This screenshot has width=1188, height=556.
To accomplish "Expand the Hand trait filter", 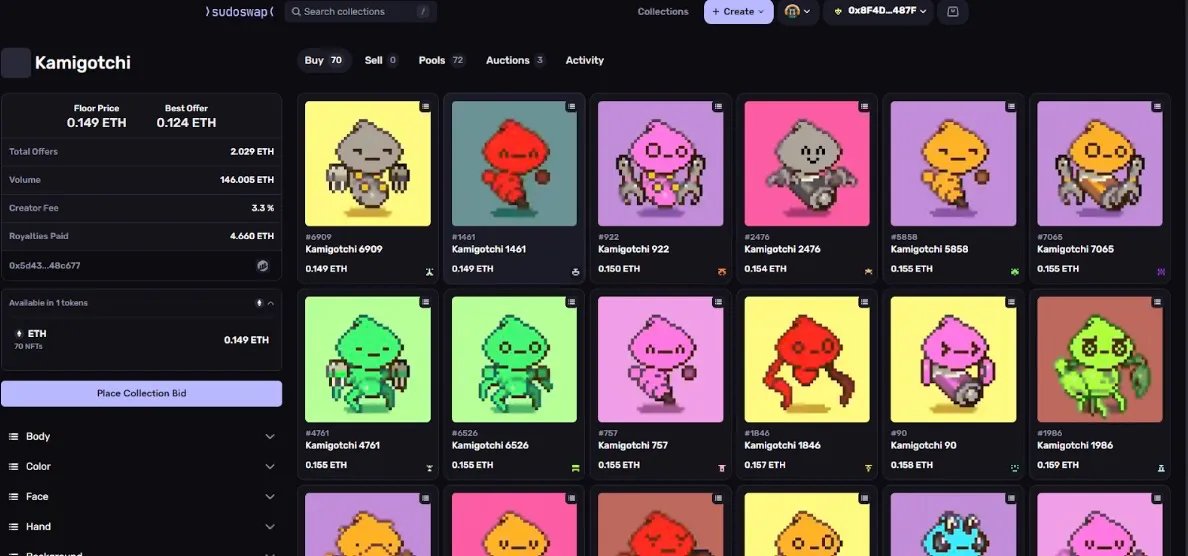I will click(142, 526).
